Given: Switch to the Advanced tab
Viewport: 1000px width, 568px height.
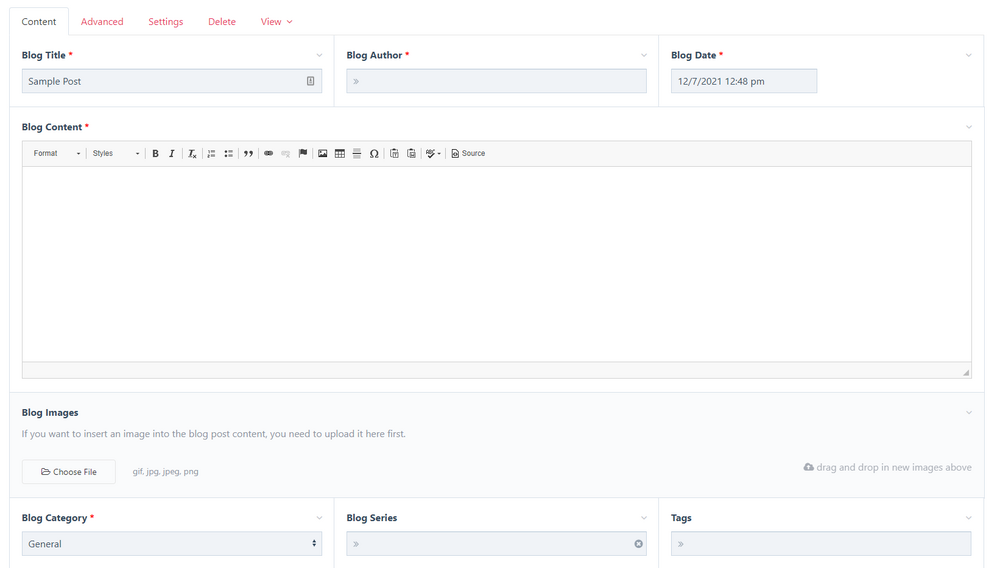Looking at the screenshot, I should click(x=102, y=22).
